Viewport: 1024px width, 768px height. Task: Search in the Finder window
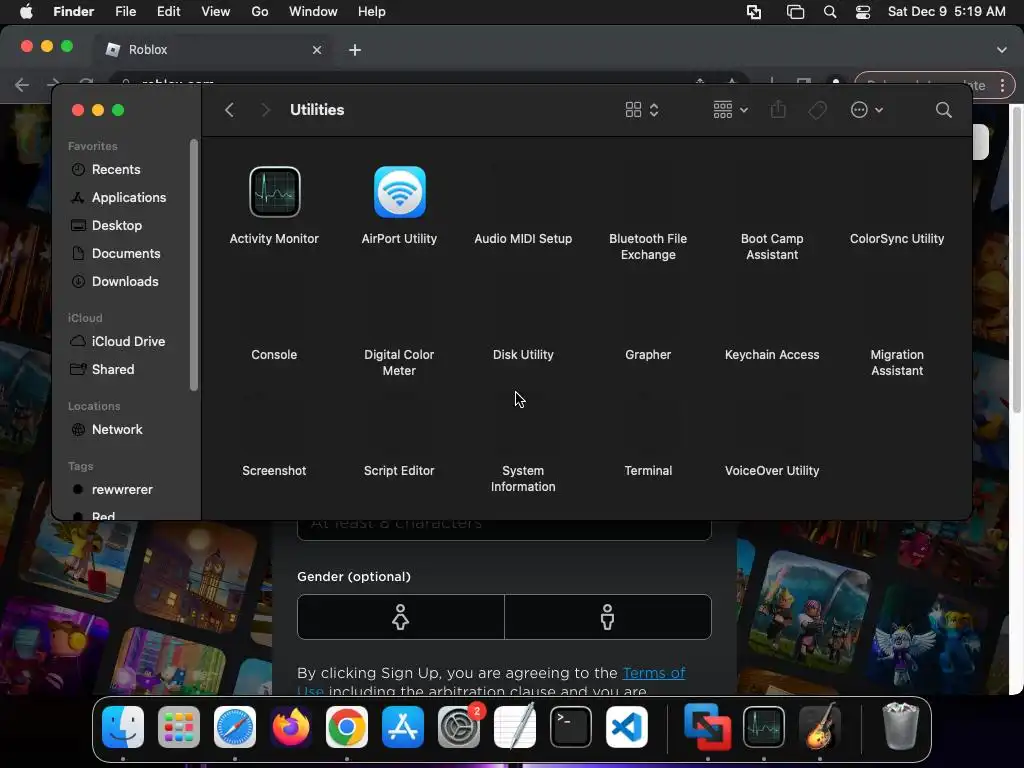coord(943,110)
